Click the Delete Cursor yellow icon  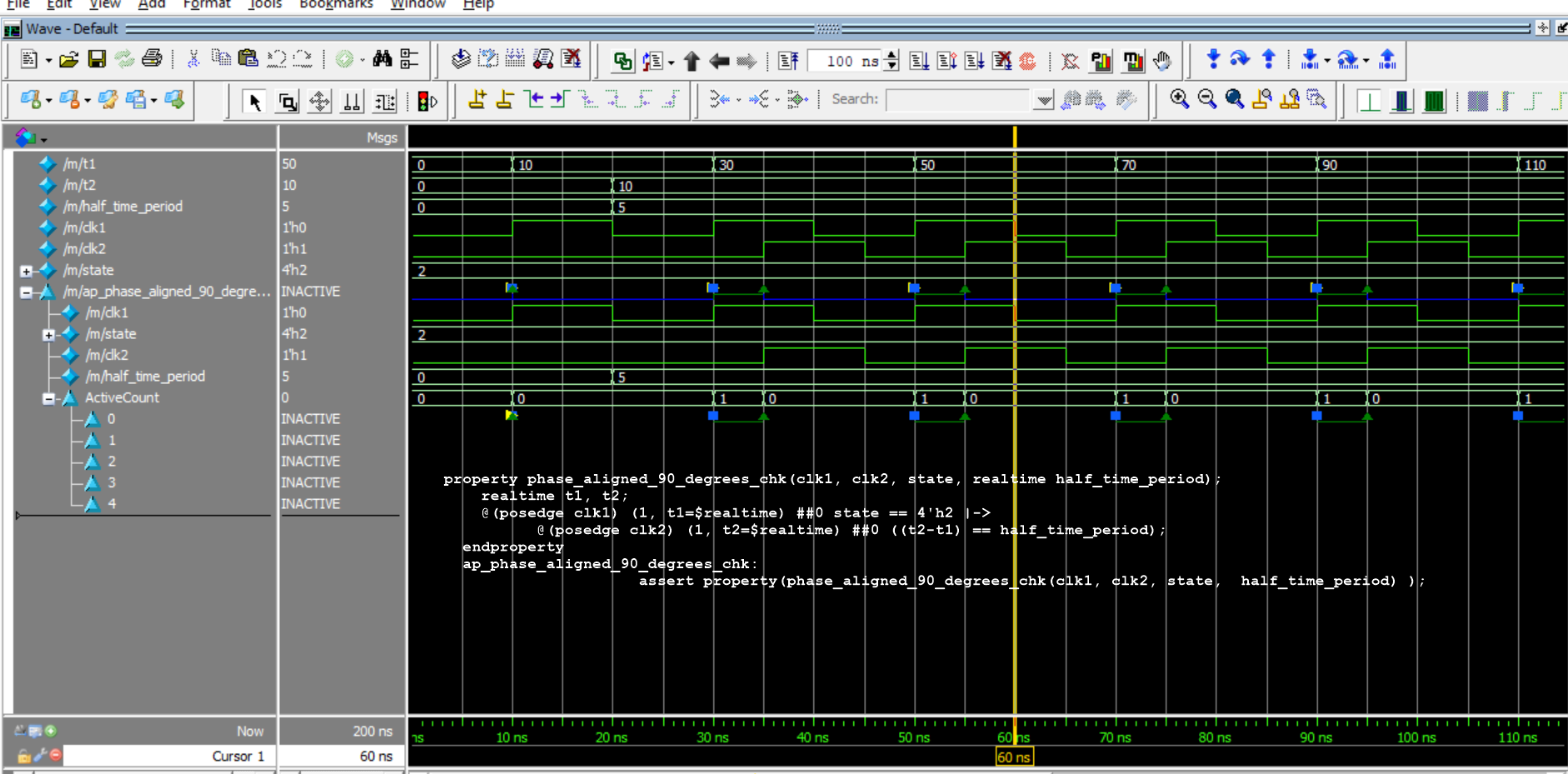(505, 100)
